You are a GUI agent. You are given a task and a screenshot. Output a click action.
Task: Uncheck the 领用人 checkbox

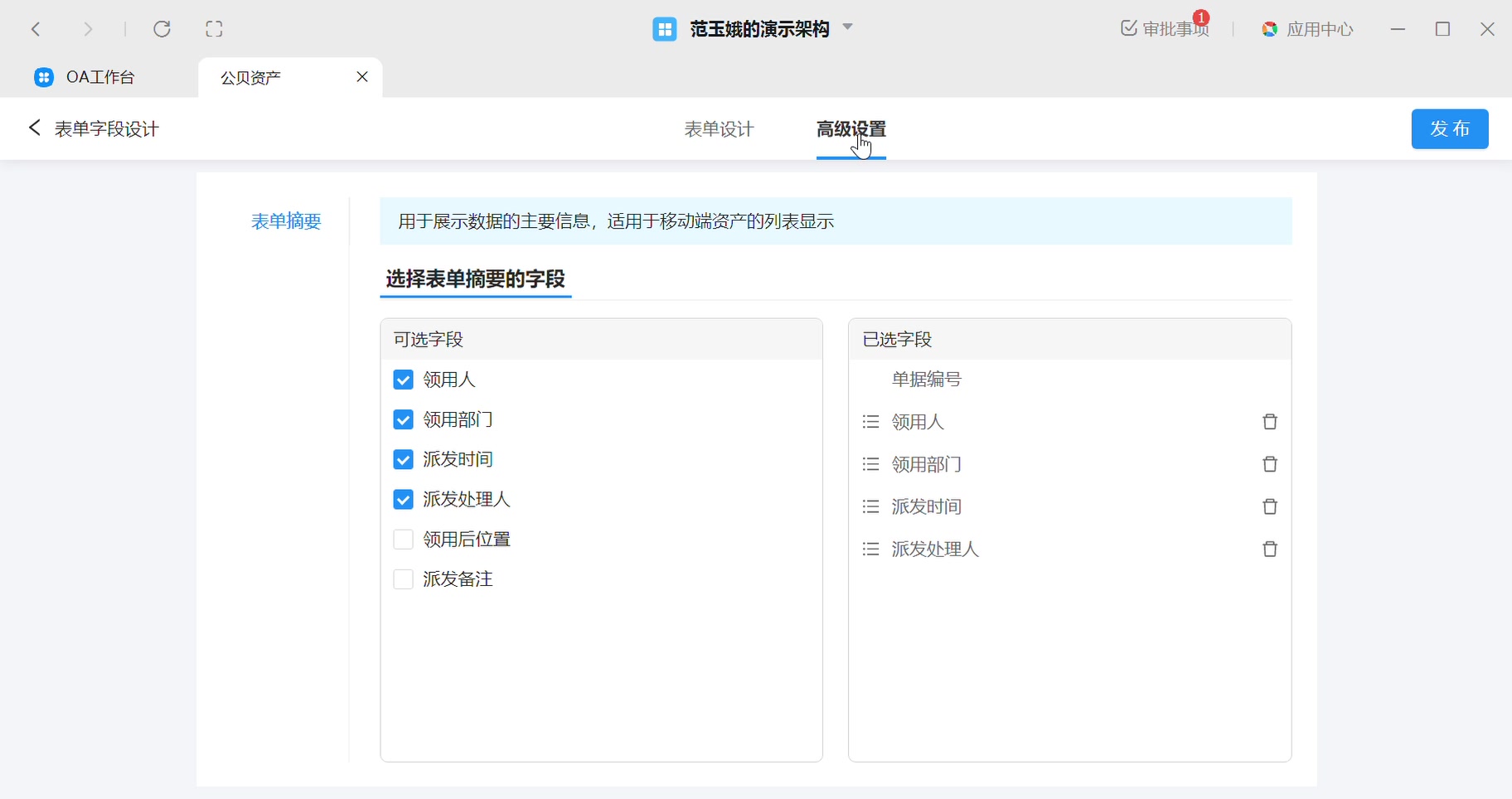coord(403,380)
